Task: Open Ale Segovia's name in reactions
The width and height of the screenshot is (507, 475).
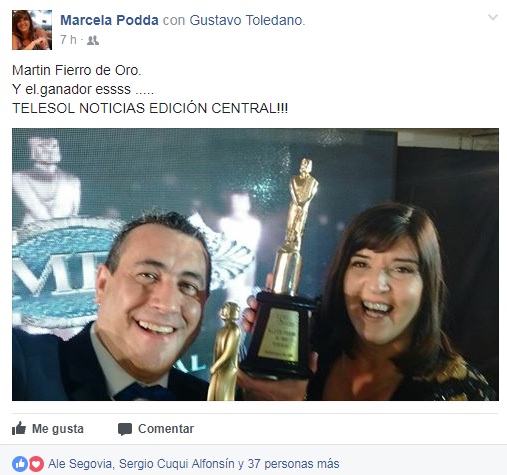Action: [80, 464]
